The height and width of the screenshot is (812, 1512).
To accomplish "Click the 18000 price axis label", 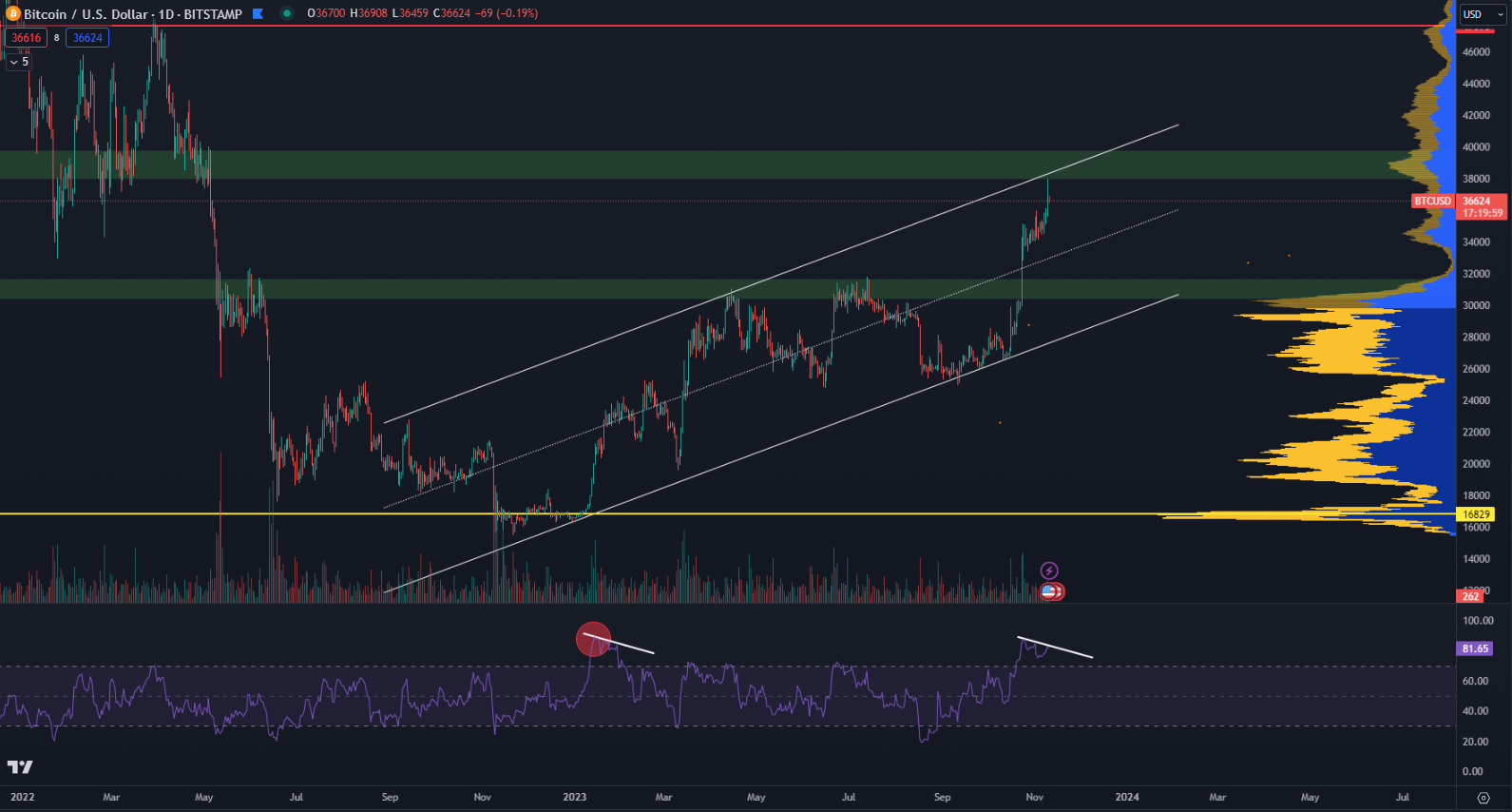I will coord(1476,495).
